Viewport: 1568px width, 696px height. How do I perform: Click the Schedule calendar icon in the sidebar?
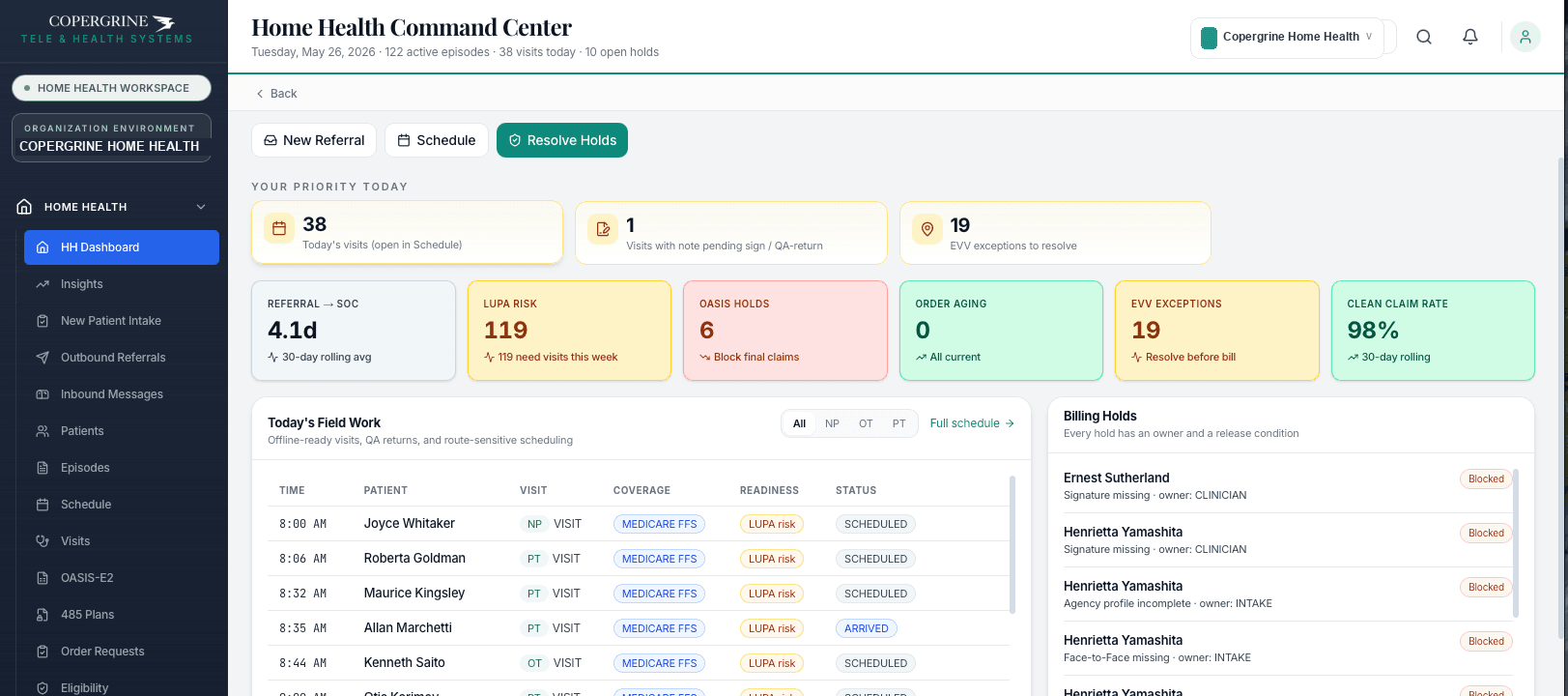[x=43, y=505]
